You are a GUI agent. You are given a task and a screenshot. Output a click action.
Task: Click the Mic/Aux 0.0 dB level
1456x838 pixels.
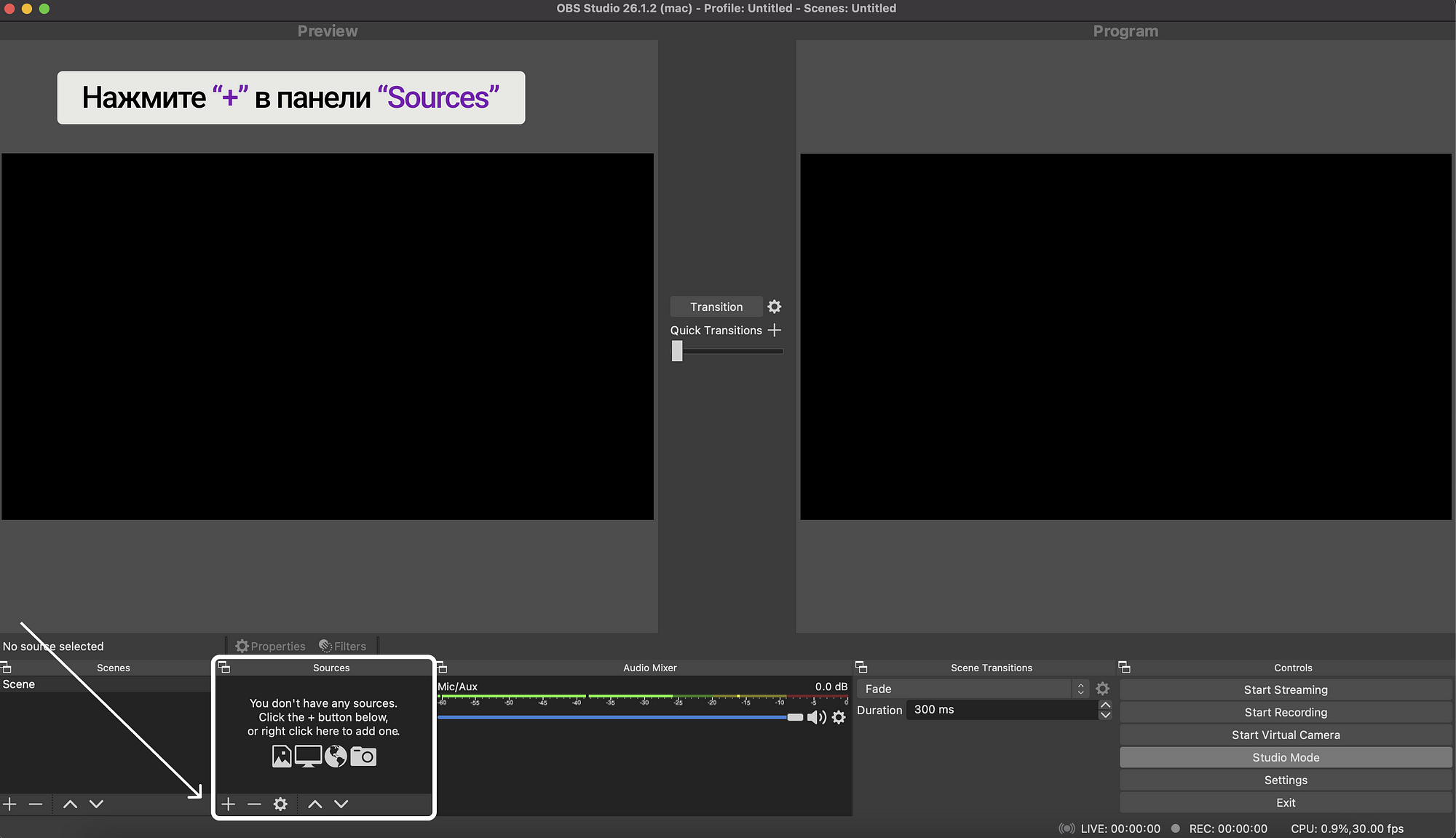pyautogui.click(x=831, y=687)
